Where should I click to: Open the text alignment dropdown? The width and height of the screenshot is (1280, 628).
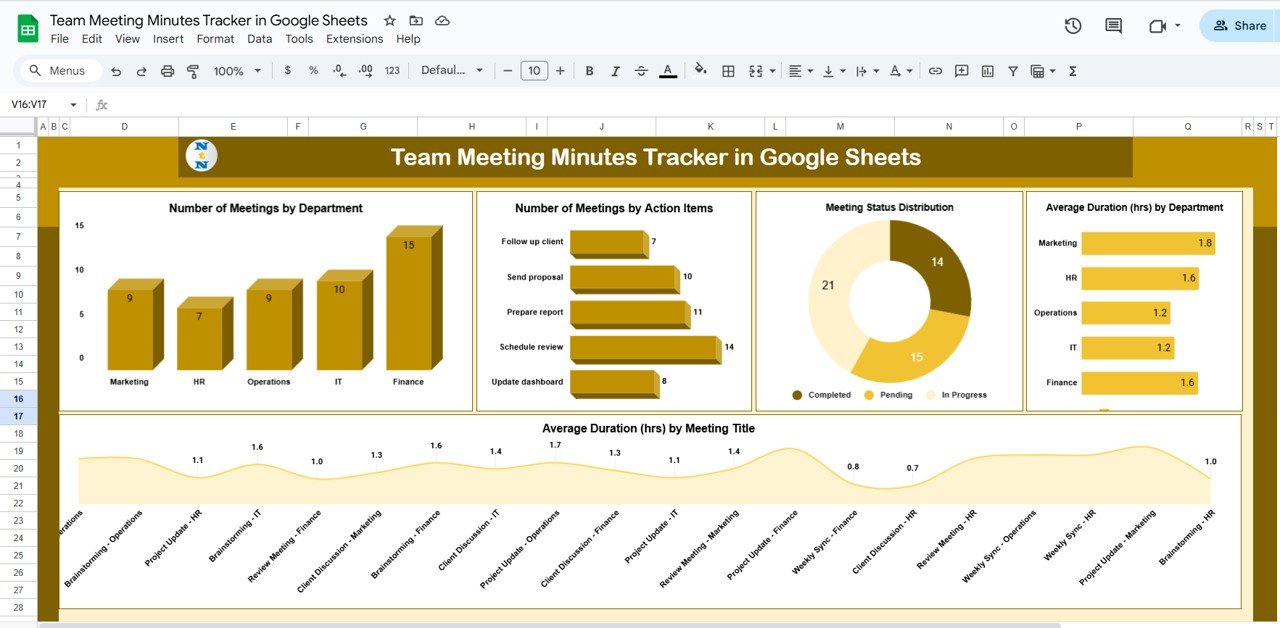click(x=798, y=70)
